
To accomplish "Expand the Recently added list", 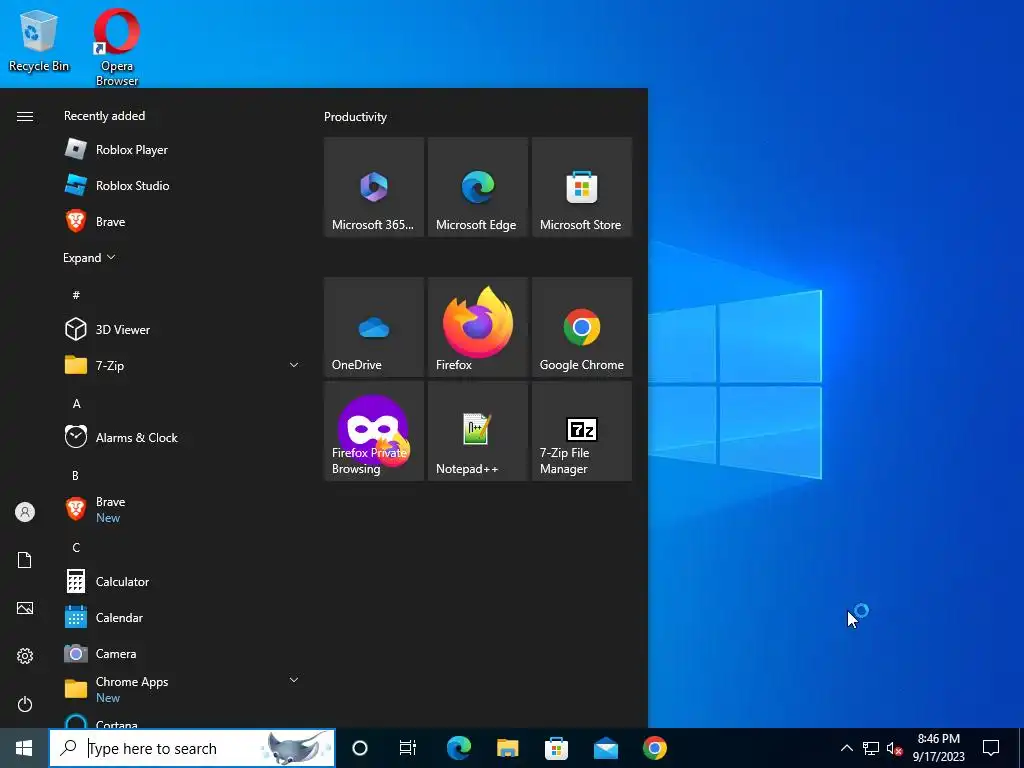I will coord(89,258).
